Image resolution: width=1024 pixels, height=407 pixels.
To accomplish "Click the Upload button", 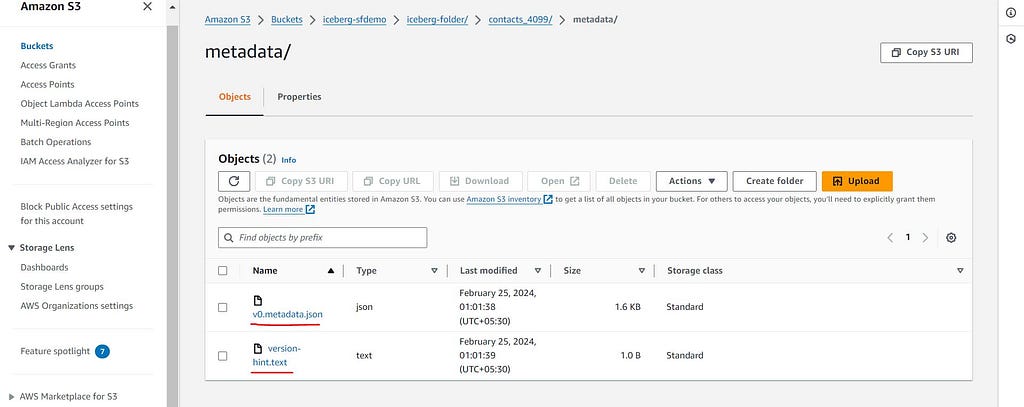I will point(857,181).
